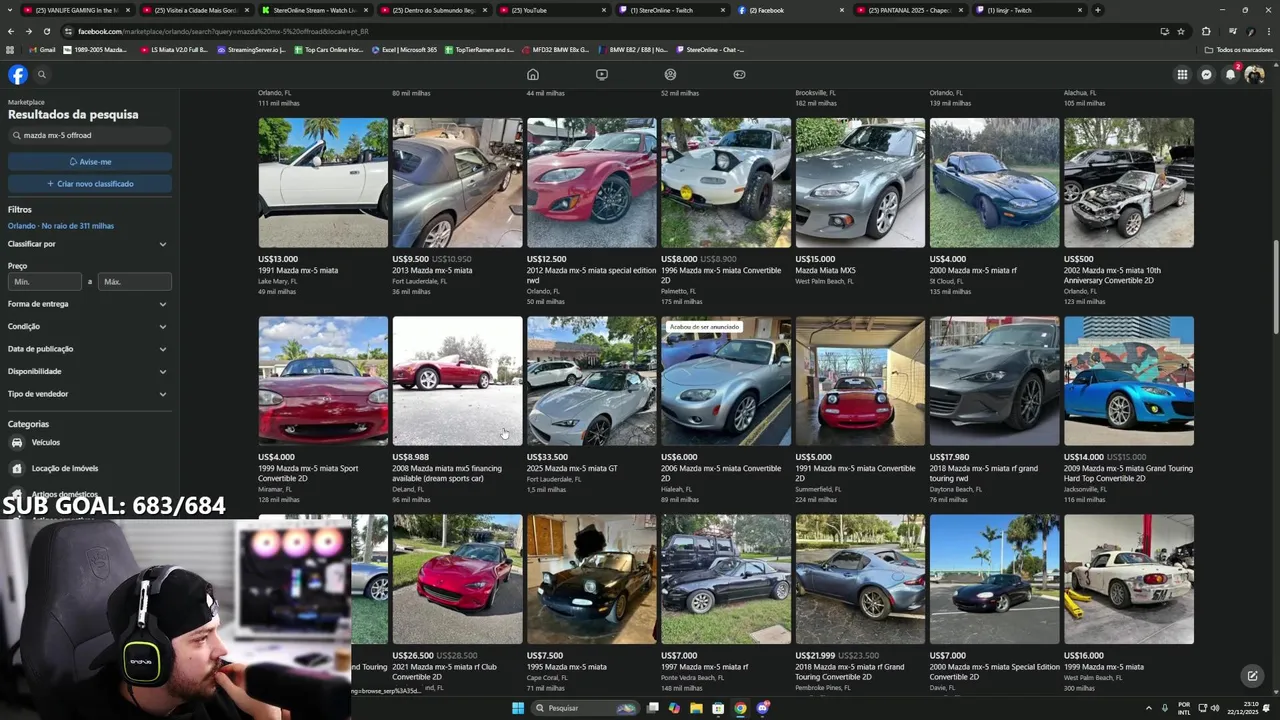
Task: Open the 1996 Mazda mx-5 Convertible 2D photo
Action: coord(726,183)
